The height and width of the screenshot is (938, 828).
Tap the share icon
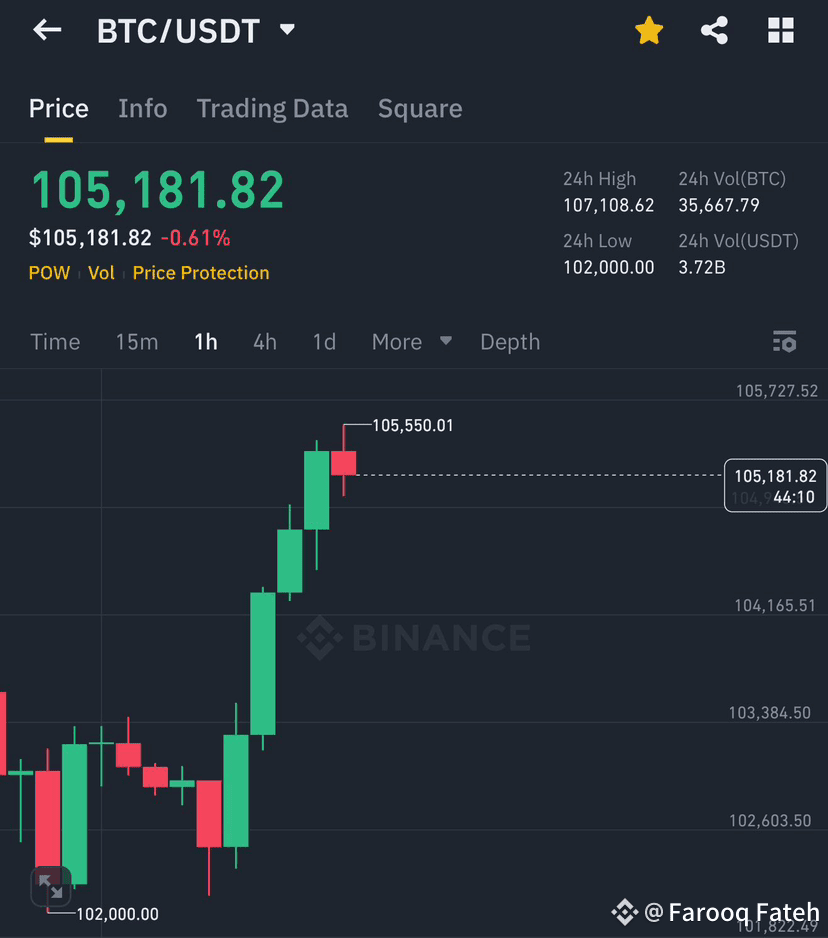715,31
